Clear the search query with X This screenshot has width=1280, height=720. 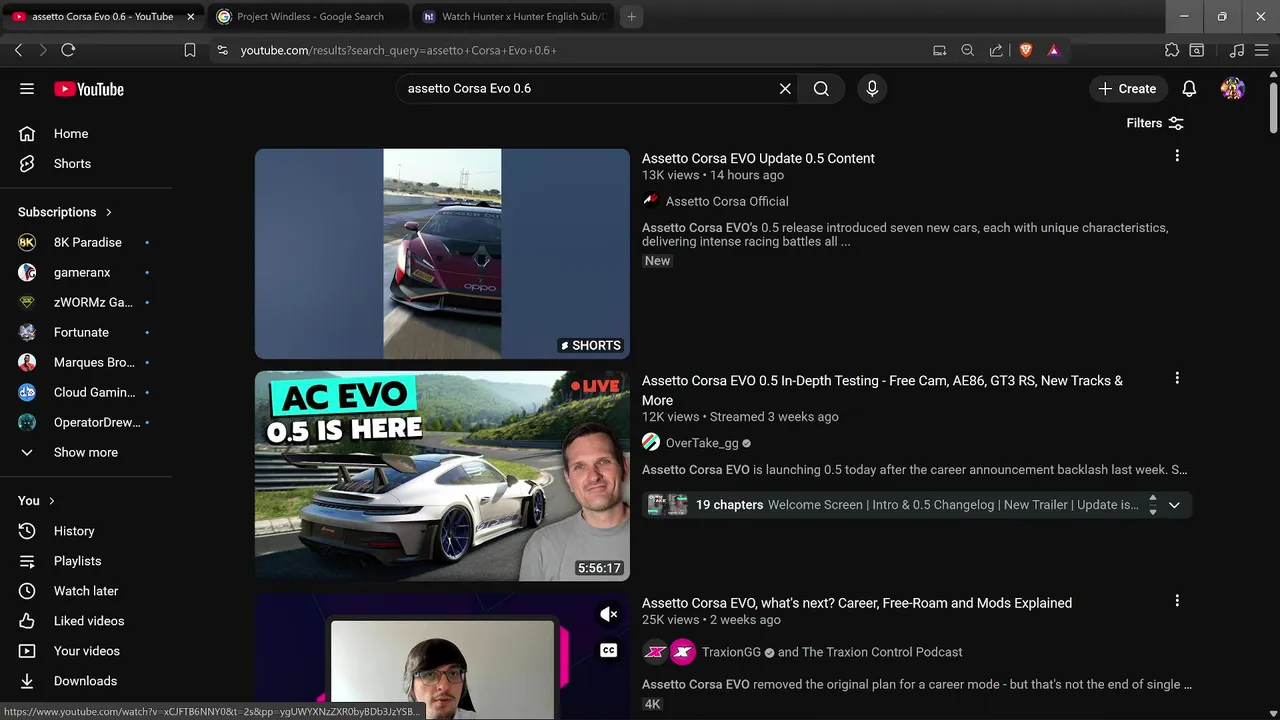785,89
